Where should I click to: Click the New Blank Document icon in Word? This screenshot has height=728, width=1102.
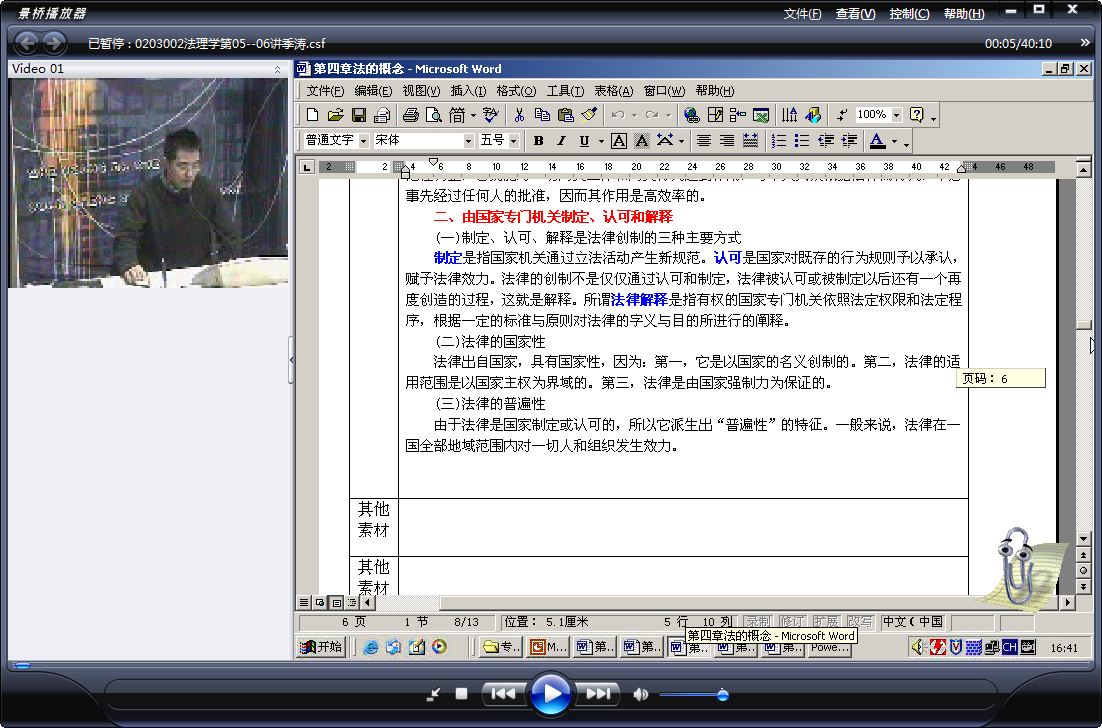(313, 115)
